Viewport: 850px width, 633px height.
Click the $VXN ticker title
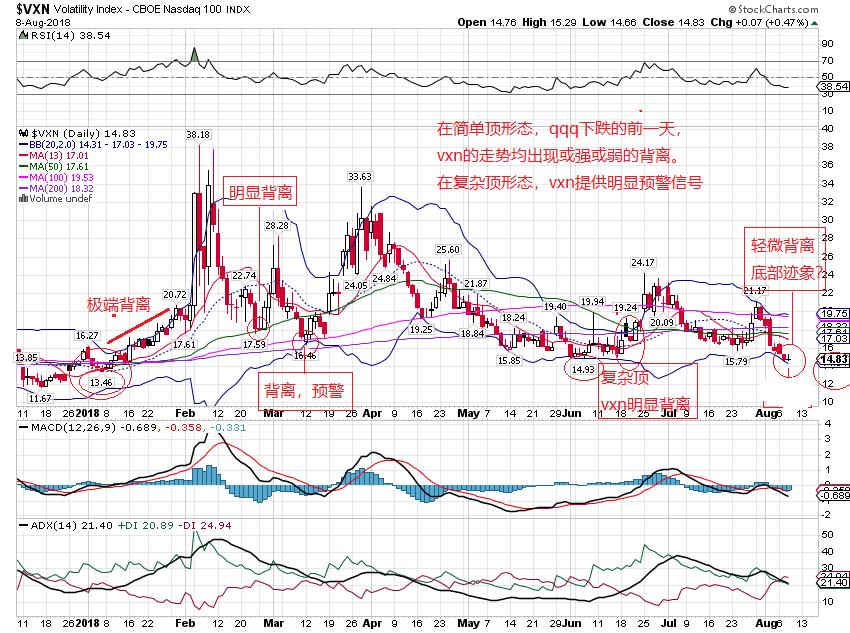34,8
